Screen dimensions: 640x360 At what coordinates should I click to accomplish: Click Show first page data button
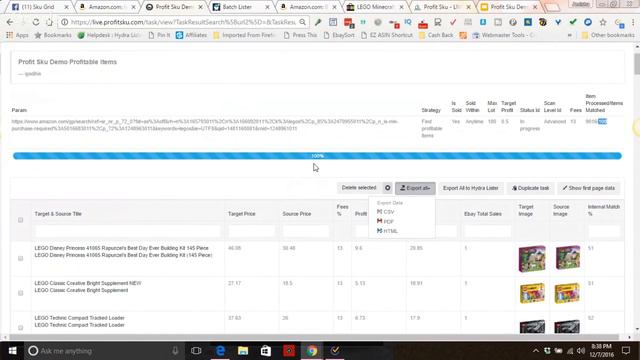[589, 188]
